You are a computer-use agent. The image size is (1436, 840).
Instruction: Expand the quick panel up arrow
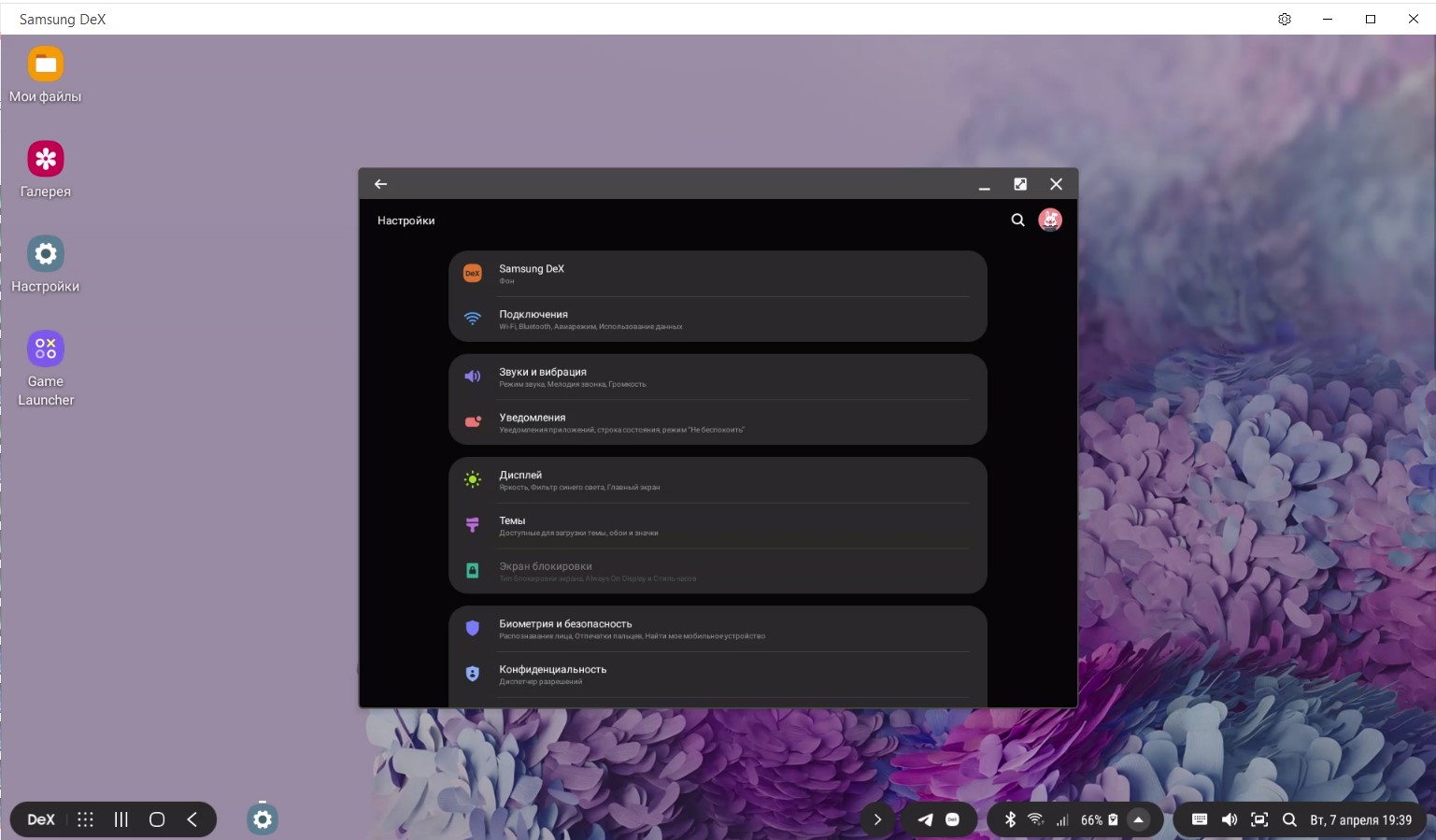pos(1138,819)
